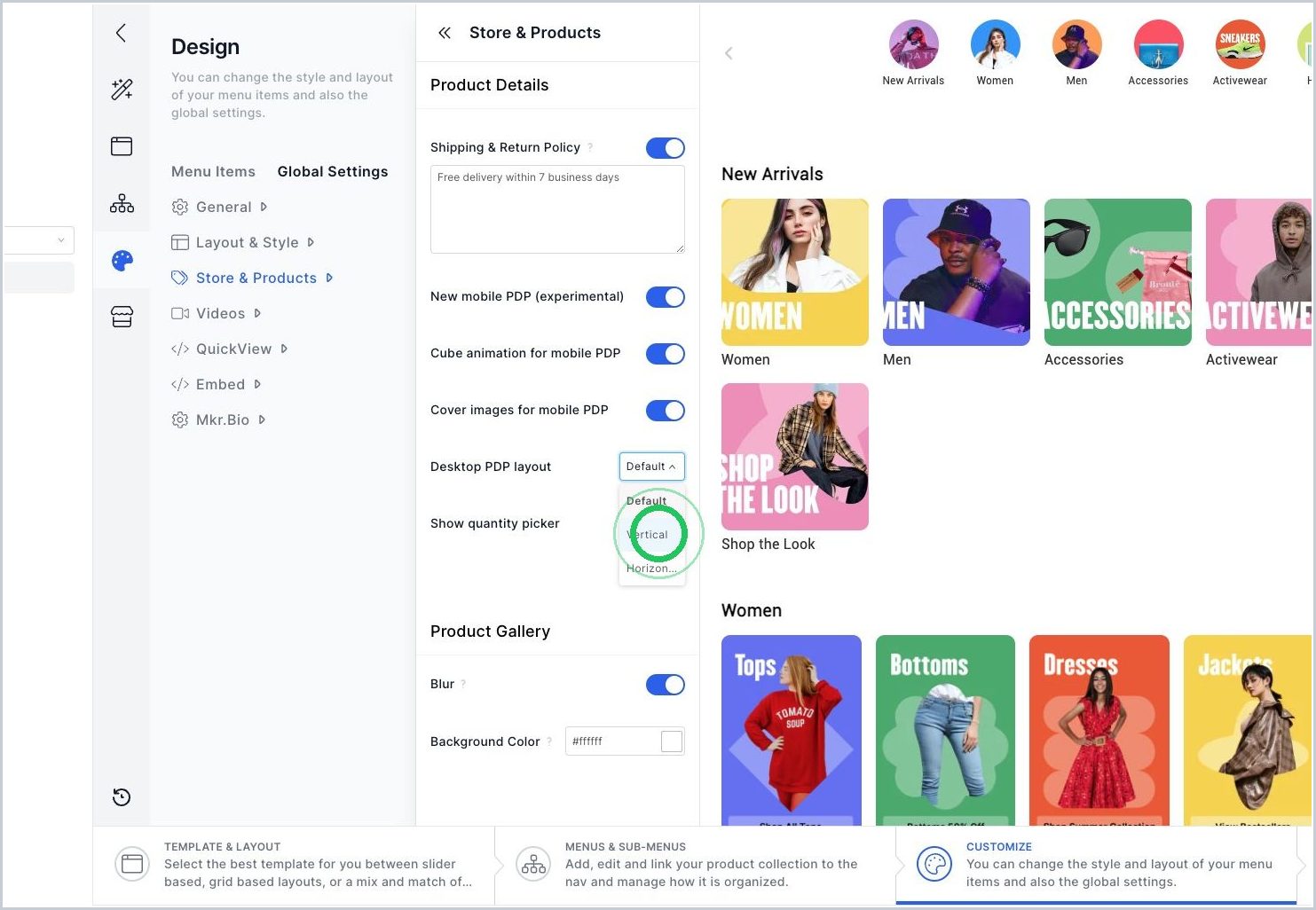This screenshot has width=1316, height=910.
Task: Expand the Layout & Style arrow
Action: click(x=311, y=242)
